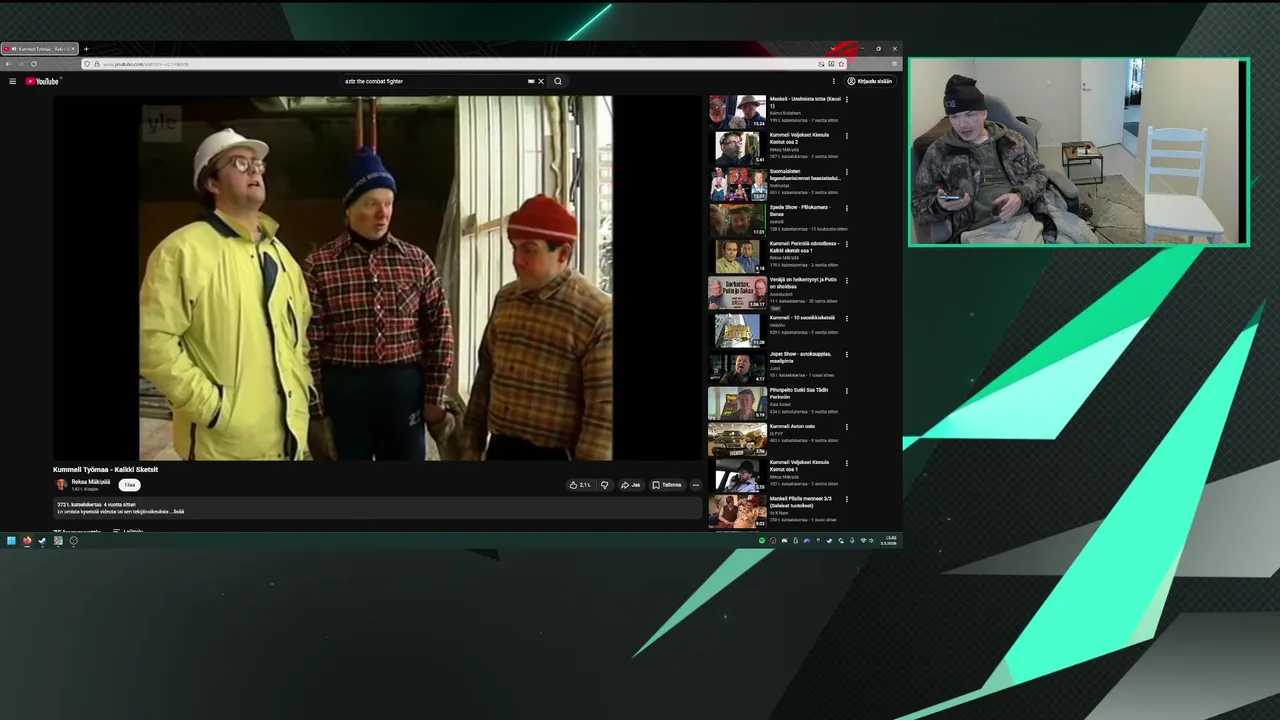Open options menu for Kummeli Perintöä odotellessa
This screenshot has width=1280, height=720.
(847, 244)
